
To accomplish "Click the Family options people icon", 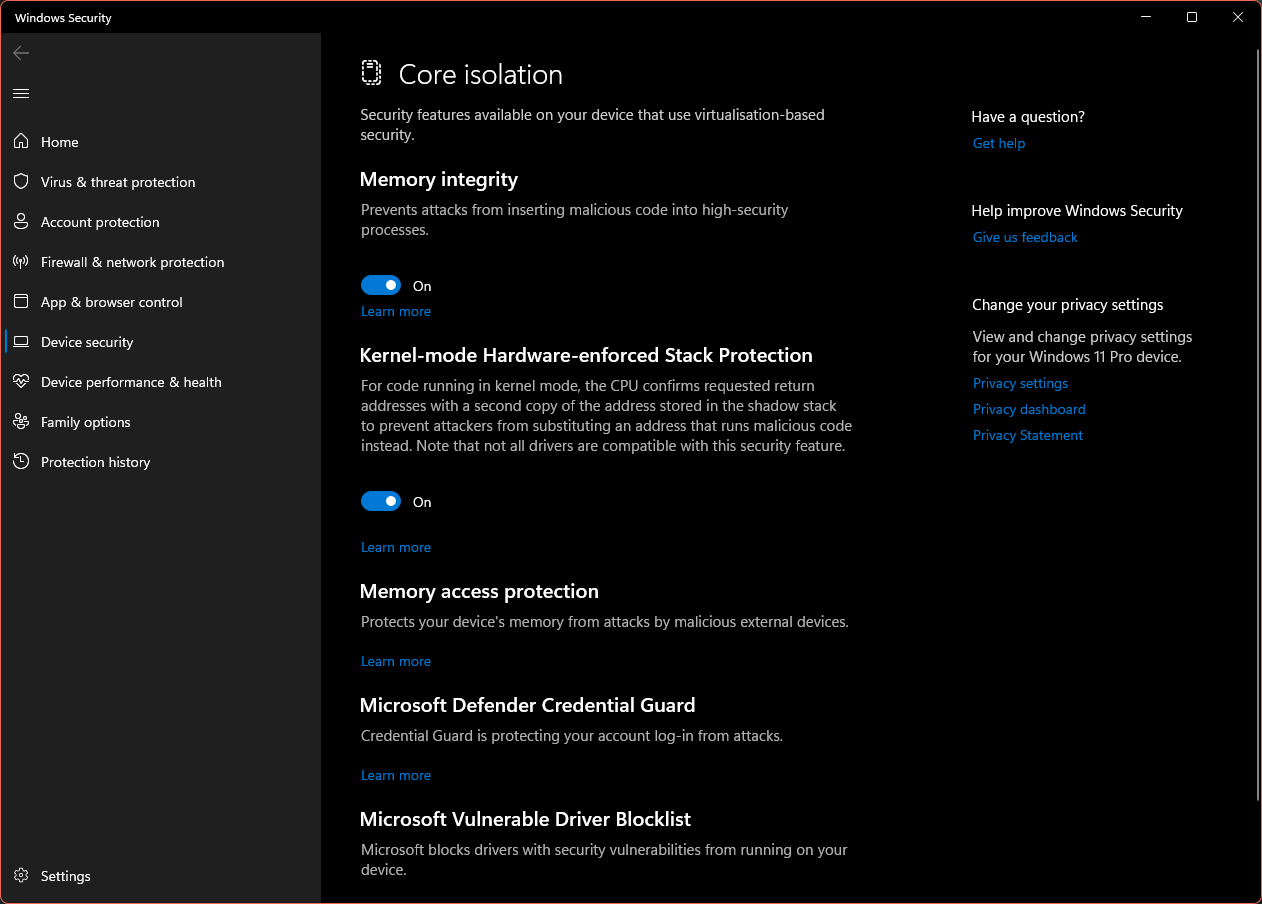I will click(21, 422).
